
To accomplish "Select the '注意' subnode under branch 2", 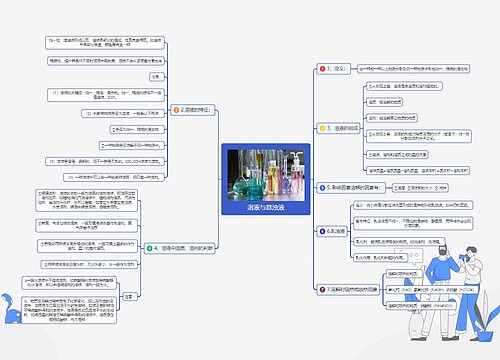I will point(156,77).
